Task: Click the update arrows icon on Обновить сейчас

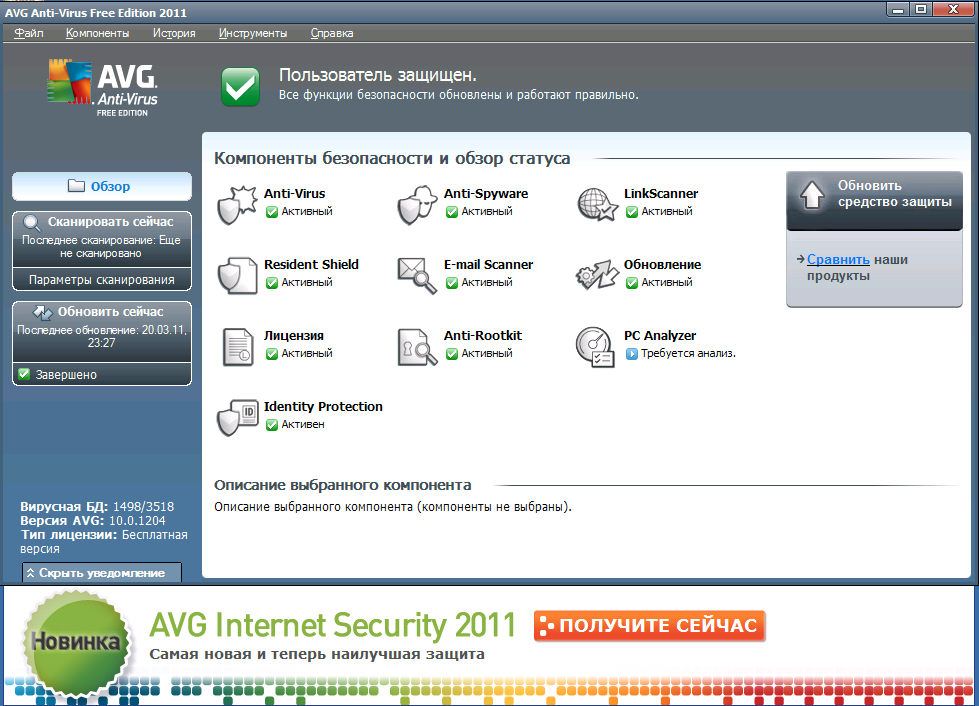Action: click(42, 312)
